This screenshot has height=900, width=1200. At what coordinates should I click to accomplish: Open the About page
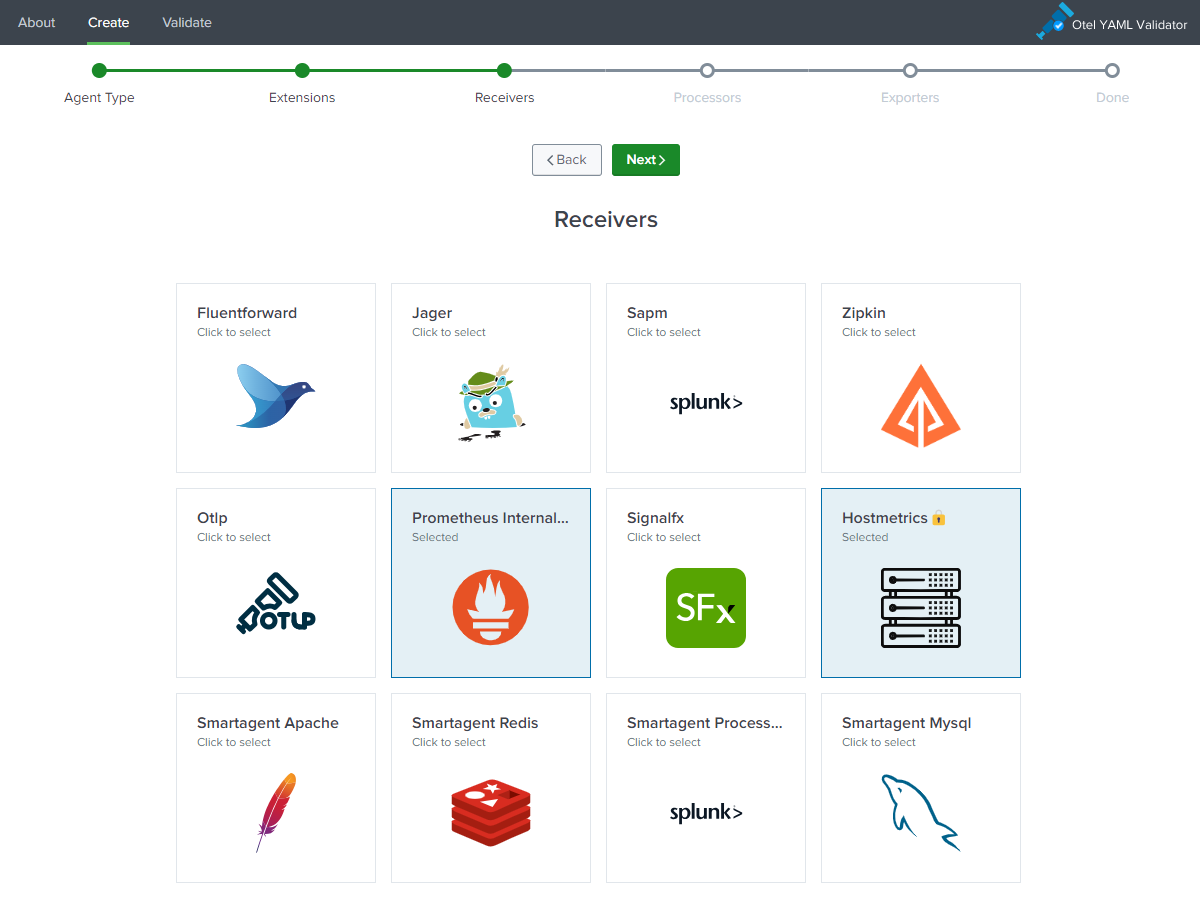[37, 22]
